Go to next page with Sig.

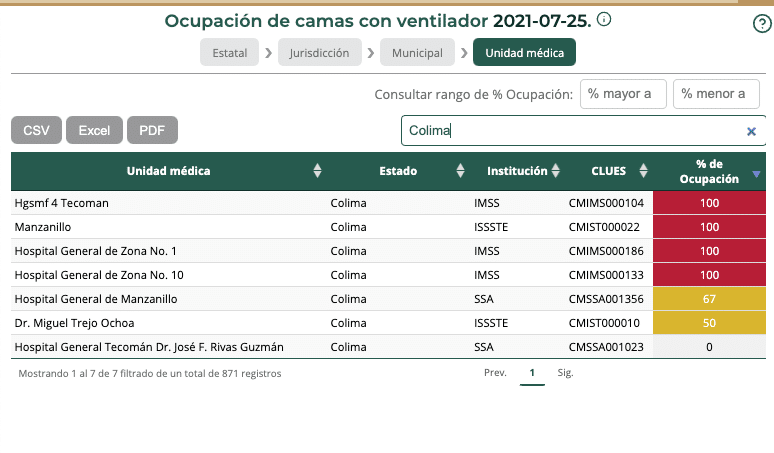pos(565,373)
